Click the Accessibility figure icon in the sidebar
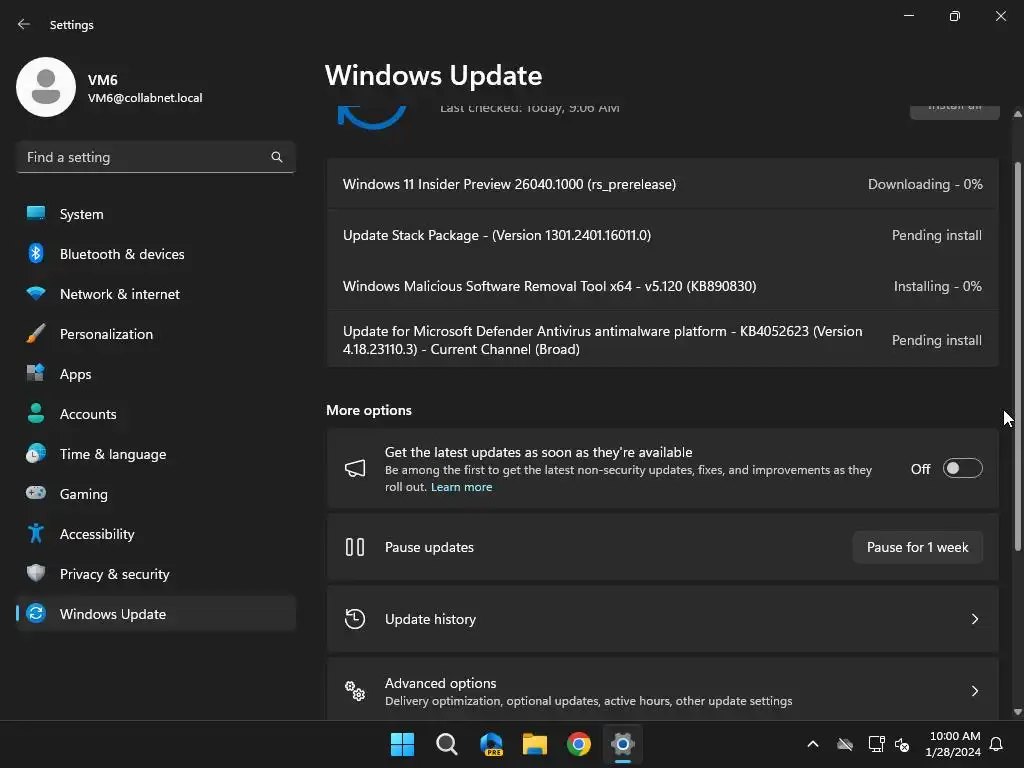The image size is (1024, 768). 36,534
